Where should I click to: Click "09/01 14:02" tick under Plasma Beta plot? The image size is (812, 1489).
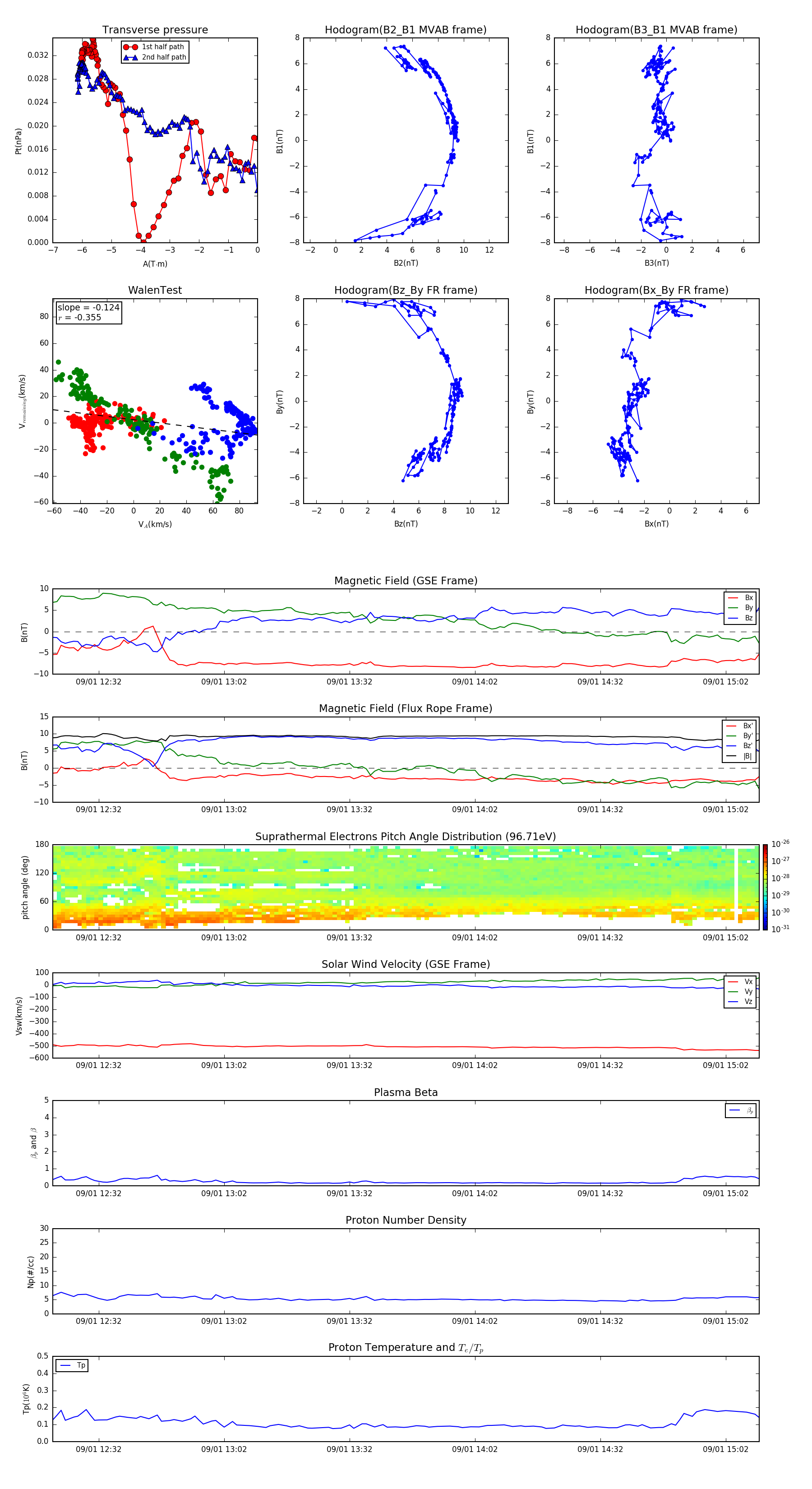click(475, 1193)
